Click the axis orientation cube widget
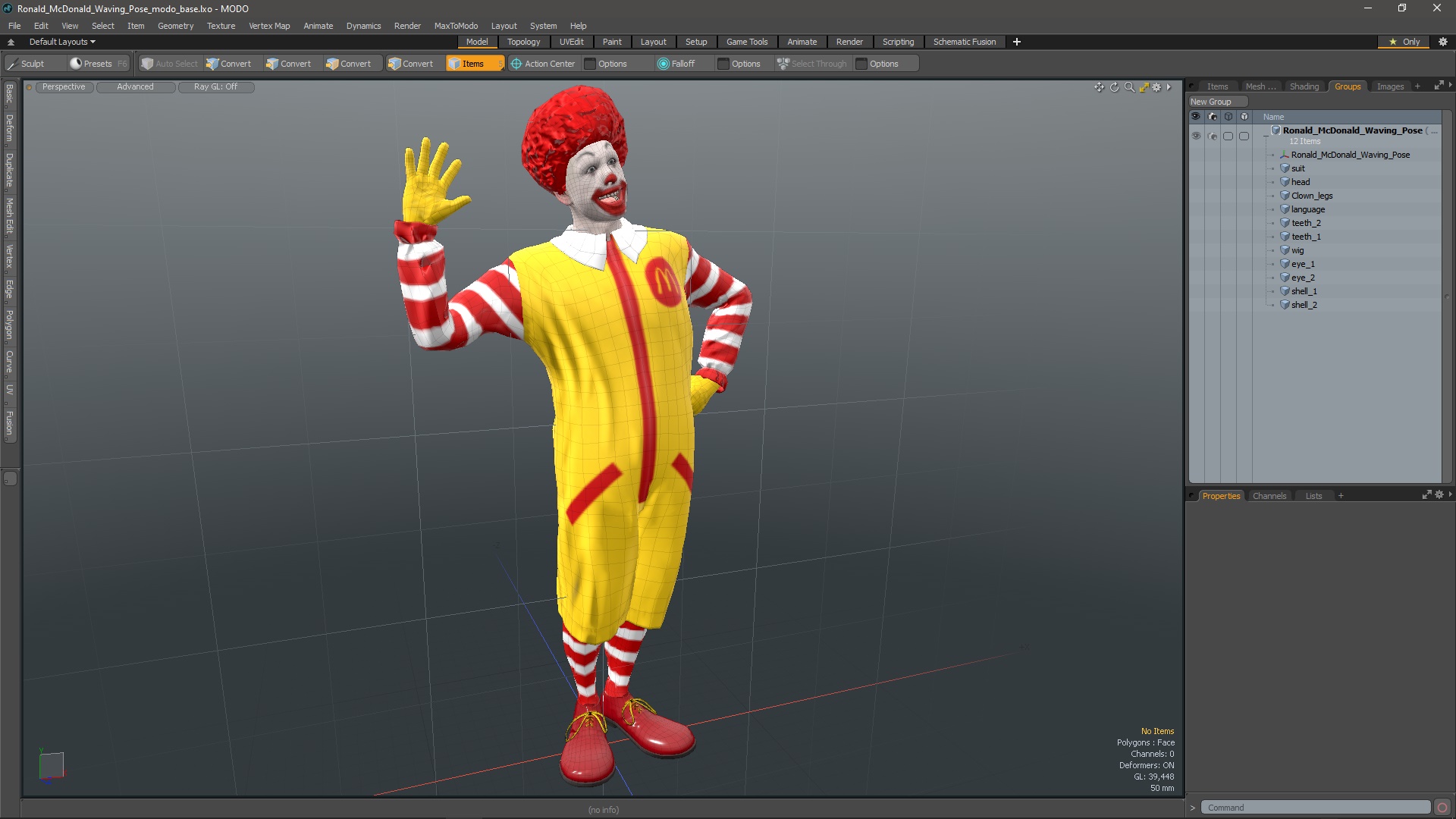1456x819 pixels. coord(51,764)
